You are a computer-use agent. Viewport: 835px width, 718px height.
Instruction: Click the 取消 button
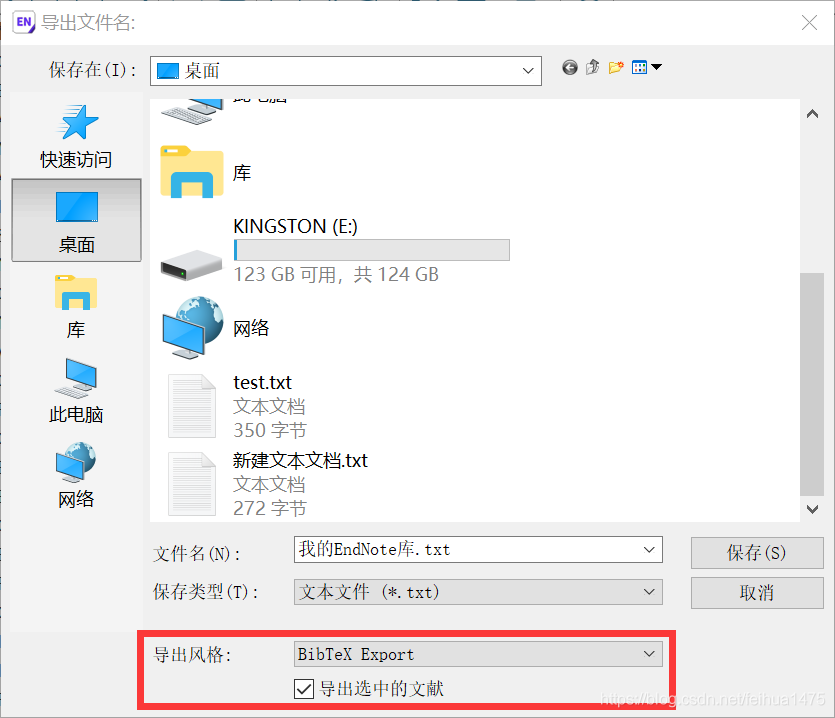[x=757, y=593]
